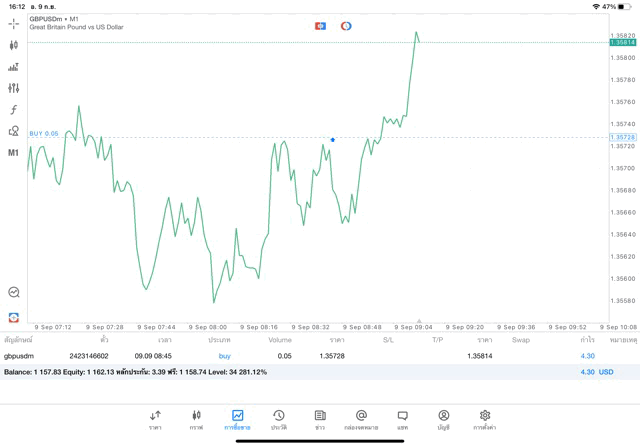
Task: Click the BUY 0.05 order label on chart
Action: (x=44, y=134)
